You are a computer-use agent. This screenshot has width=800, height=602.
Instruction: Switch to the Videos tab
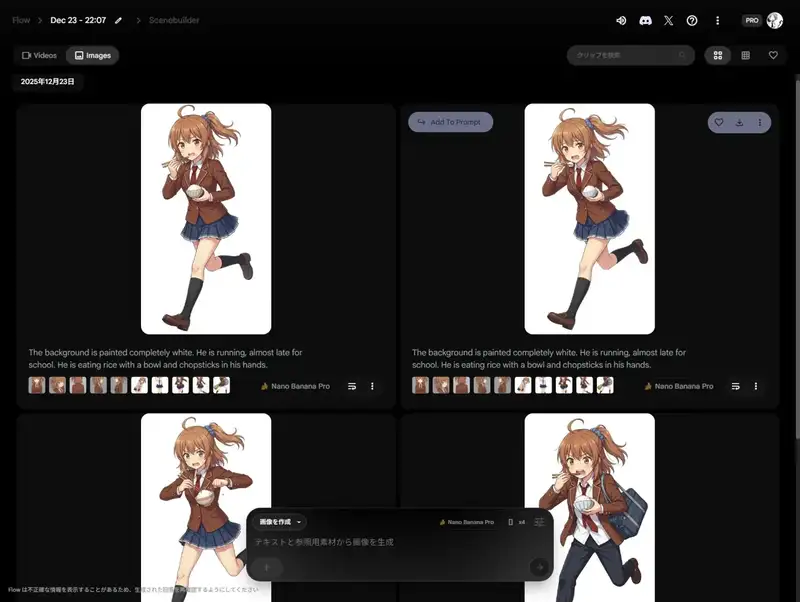pyautogui.click(x=40, y=56)
